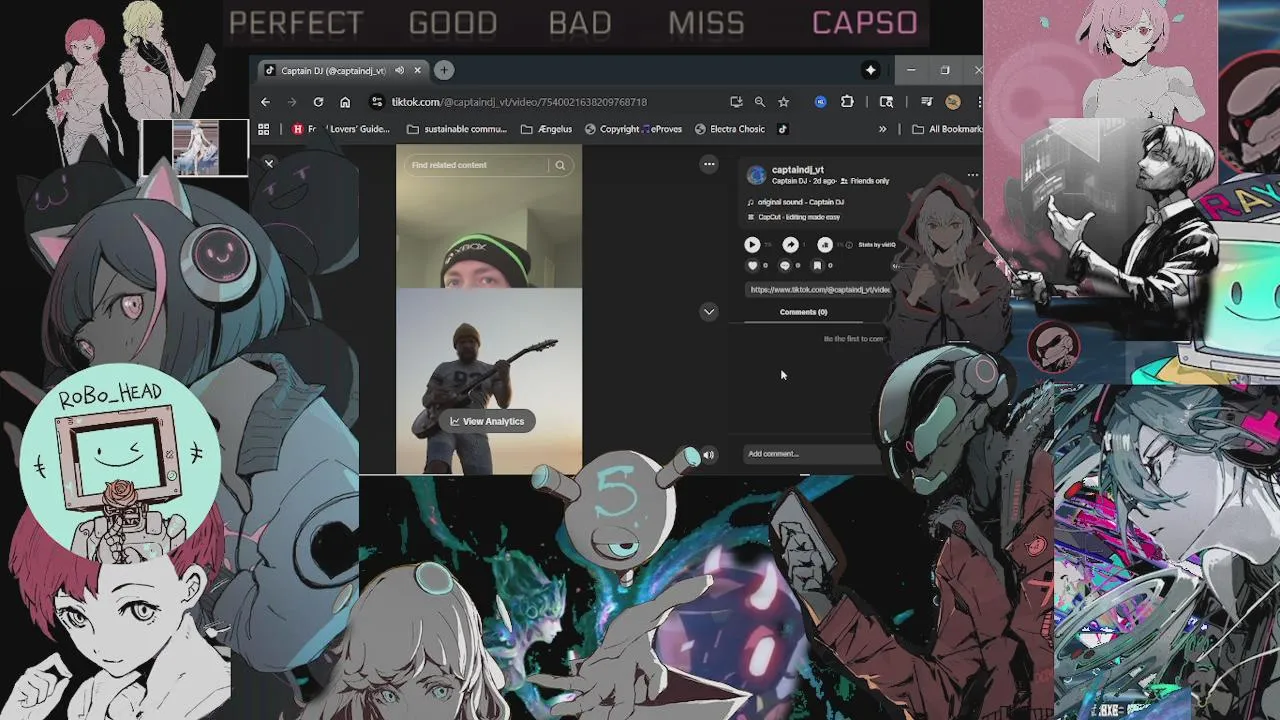Screen dimensions: 1280x720
Task: Click the comment bubble icon
Action: 785,266
